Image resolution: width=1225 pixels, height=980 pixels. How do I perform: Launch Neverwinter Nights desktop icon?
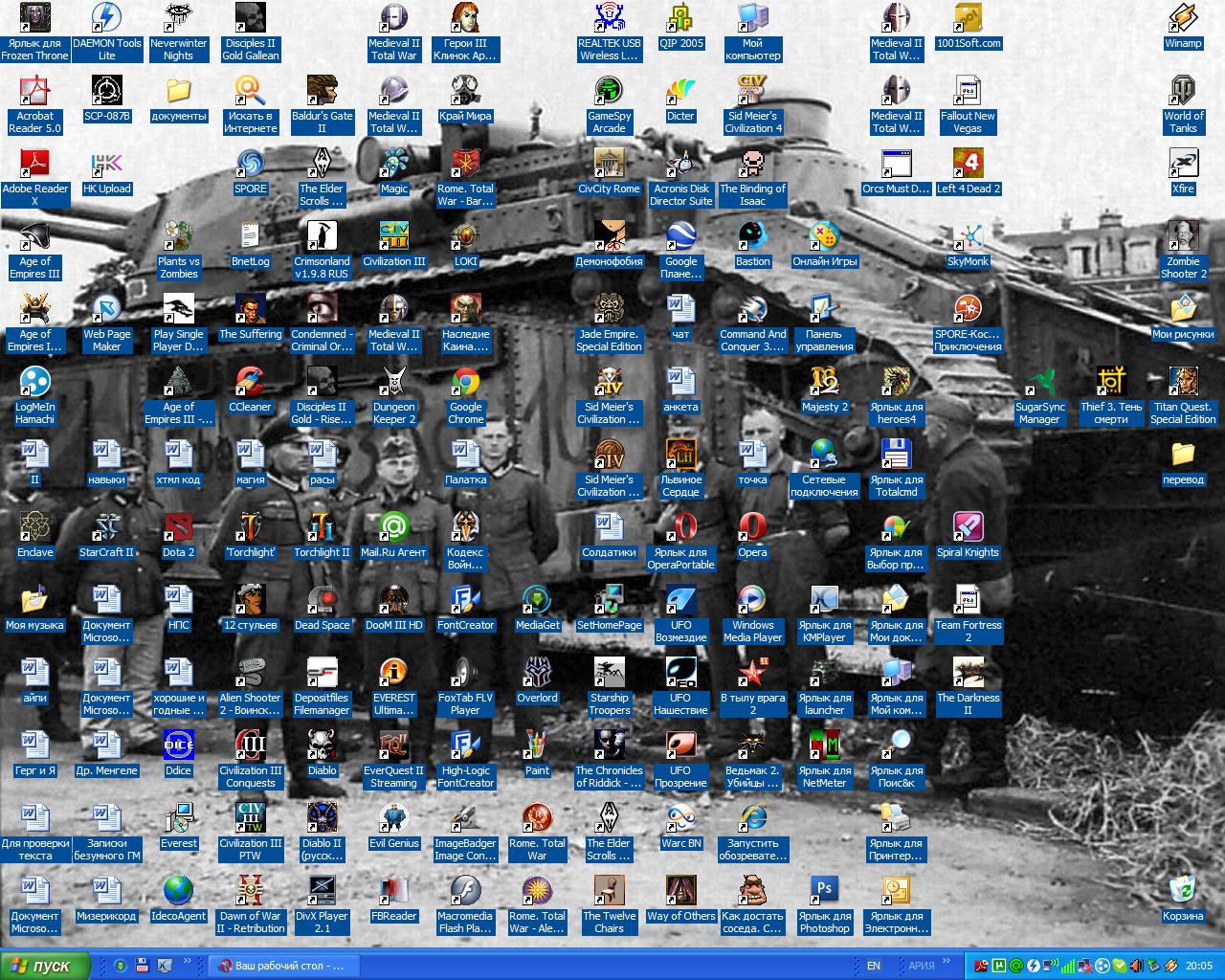point(178,32)
